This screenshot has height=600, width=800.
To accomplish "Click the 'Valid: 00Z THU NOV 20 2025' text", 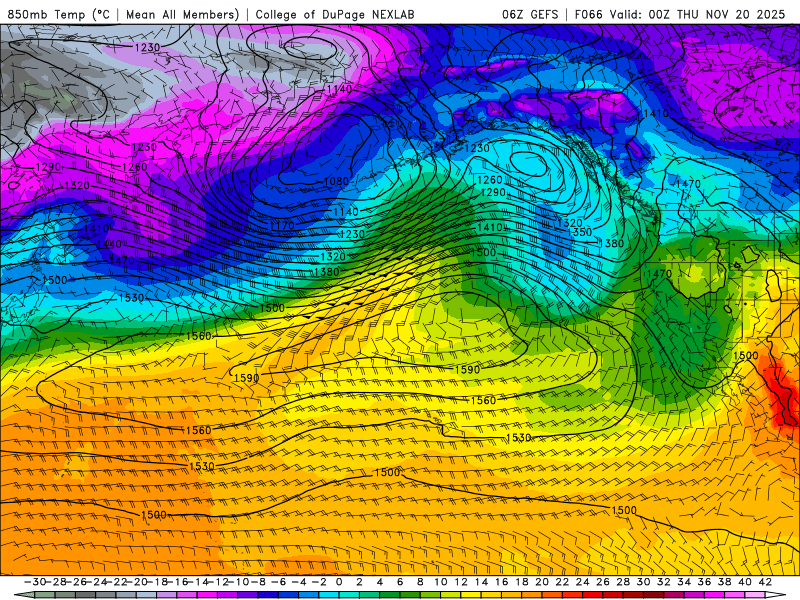I will 698,15.
